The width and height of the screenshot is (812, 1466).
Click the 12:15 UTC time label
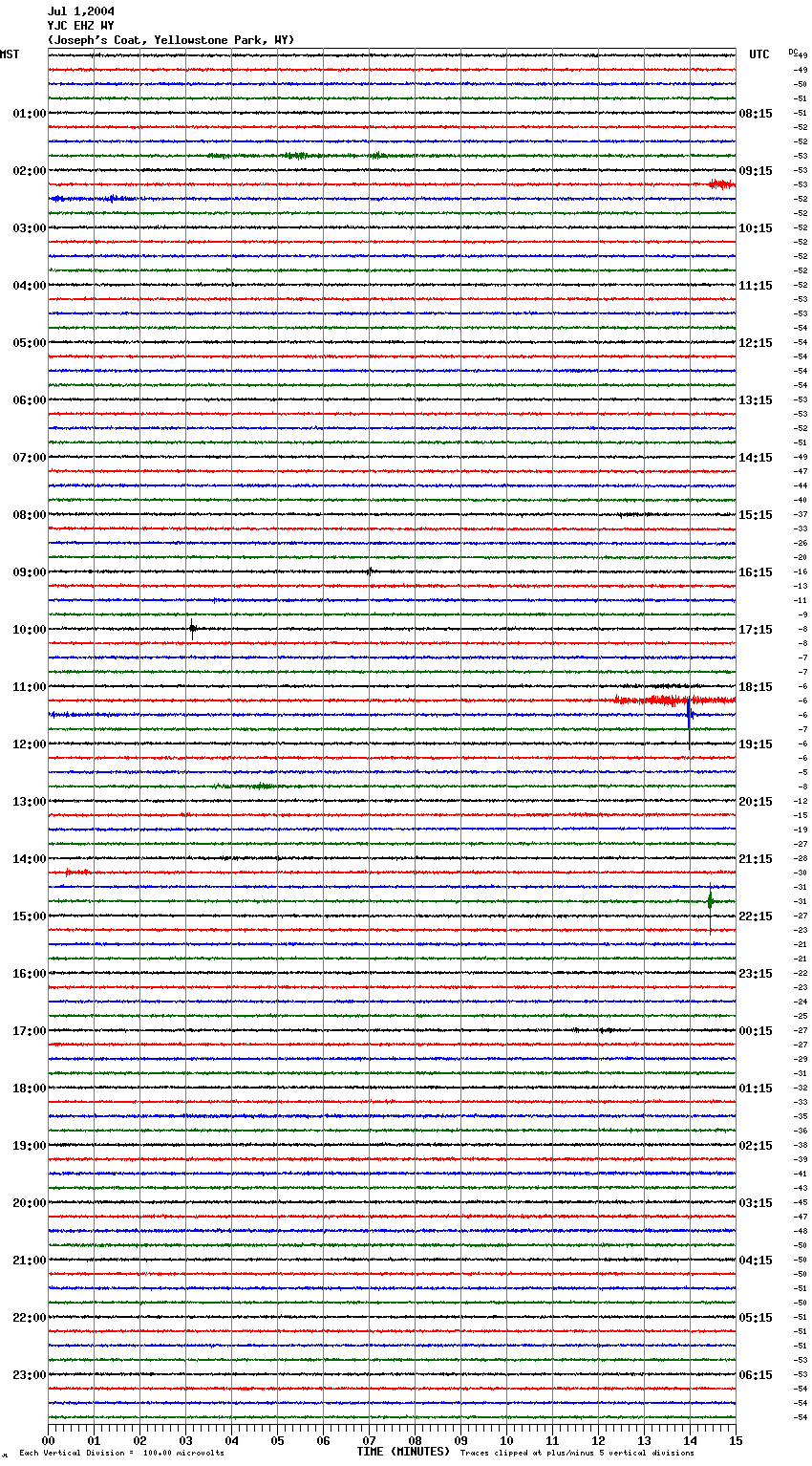[756, 343]
